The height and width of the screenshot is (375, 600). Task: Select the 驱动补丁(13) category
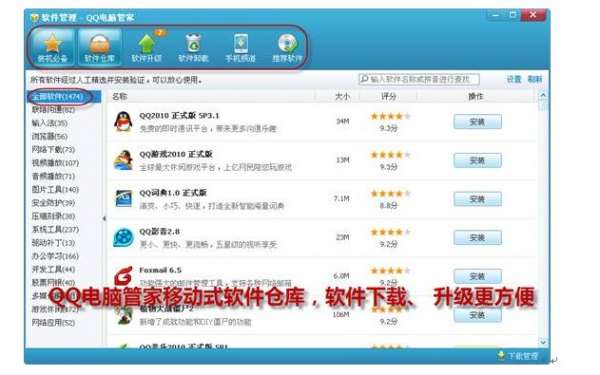pos(53,243)
